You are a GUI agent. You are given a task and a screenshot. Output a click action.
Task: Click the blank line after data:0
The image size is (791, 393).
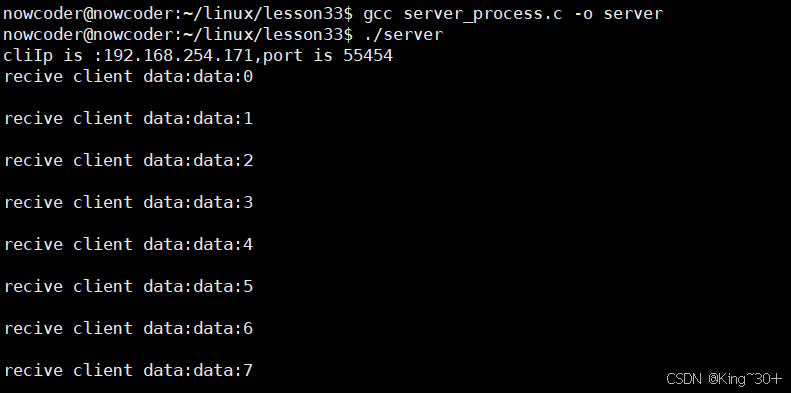396,97
